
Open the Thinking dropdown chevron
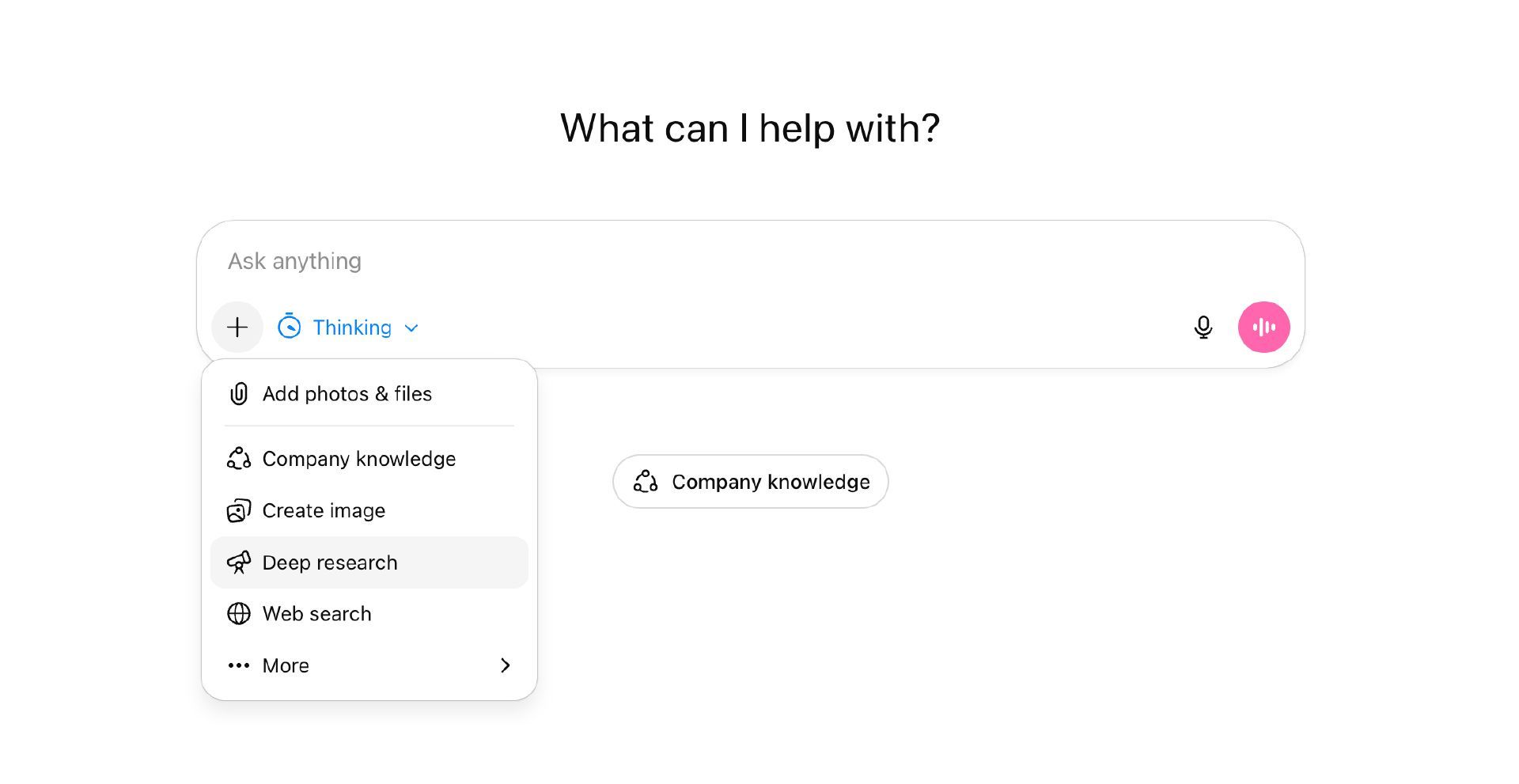point(411,328)
